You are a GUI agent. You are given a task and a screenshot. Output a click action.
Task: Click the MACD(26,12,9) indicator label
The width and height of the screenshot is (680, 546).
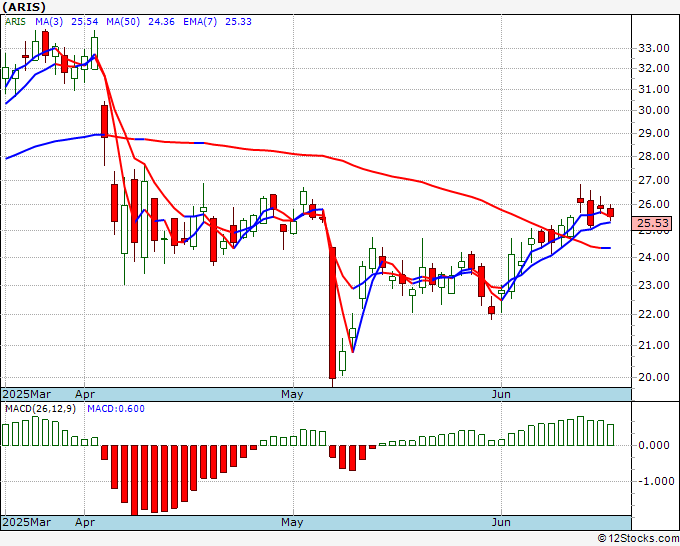(40, 409)
